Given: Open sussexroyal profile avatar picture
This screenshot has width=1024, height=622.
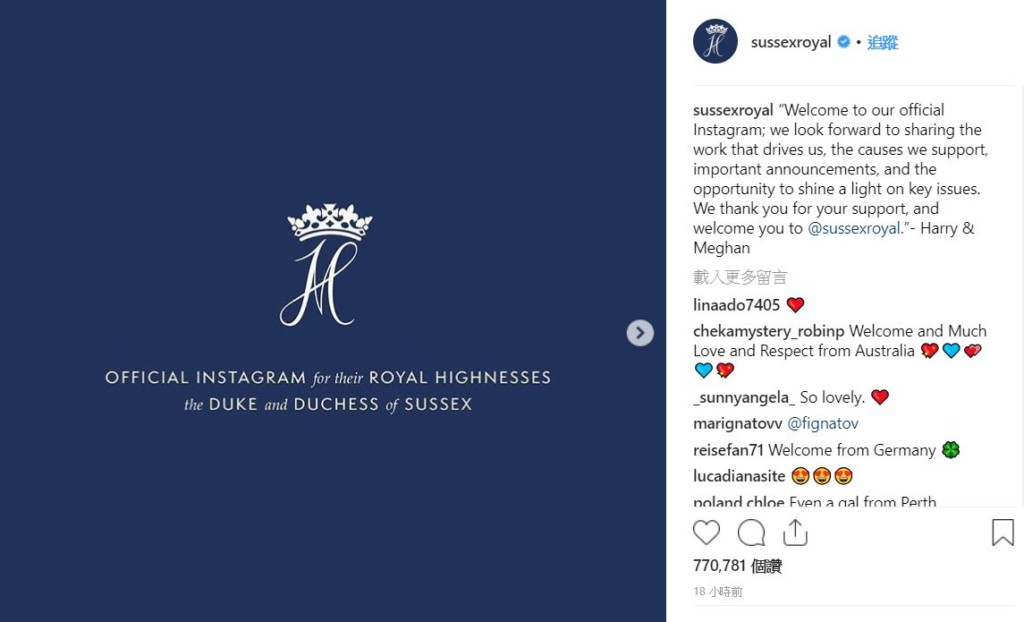Looking at the screenshot, I should [x=715, y=42].
